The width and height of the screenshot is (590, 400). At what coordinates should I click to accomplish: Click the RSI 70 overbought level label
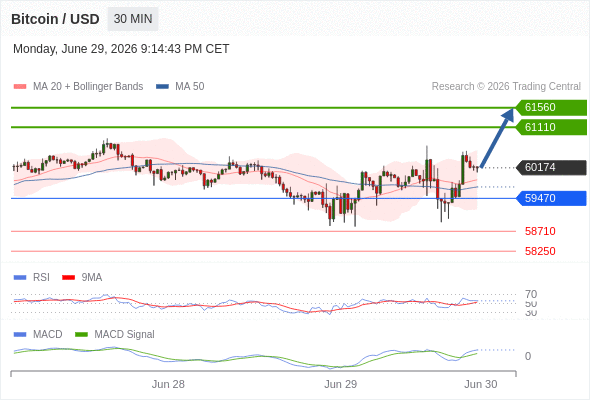pyautogui.click(x=531, y=294)
